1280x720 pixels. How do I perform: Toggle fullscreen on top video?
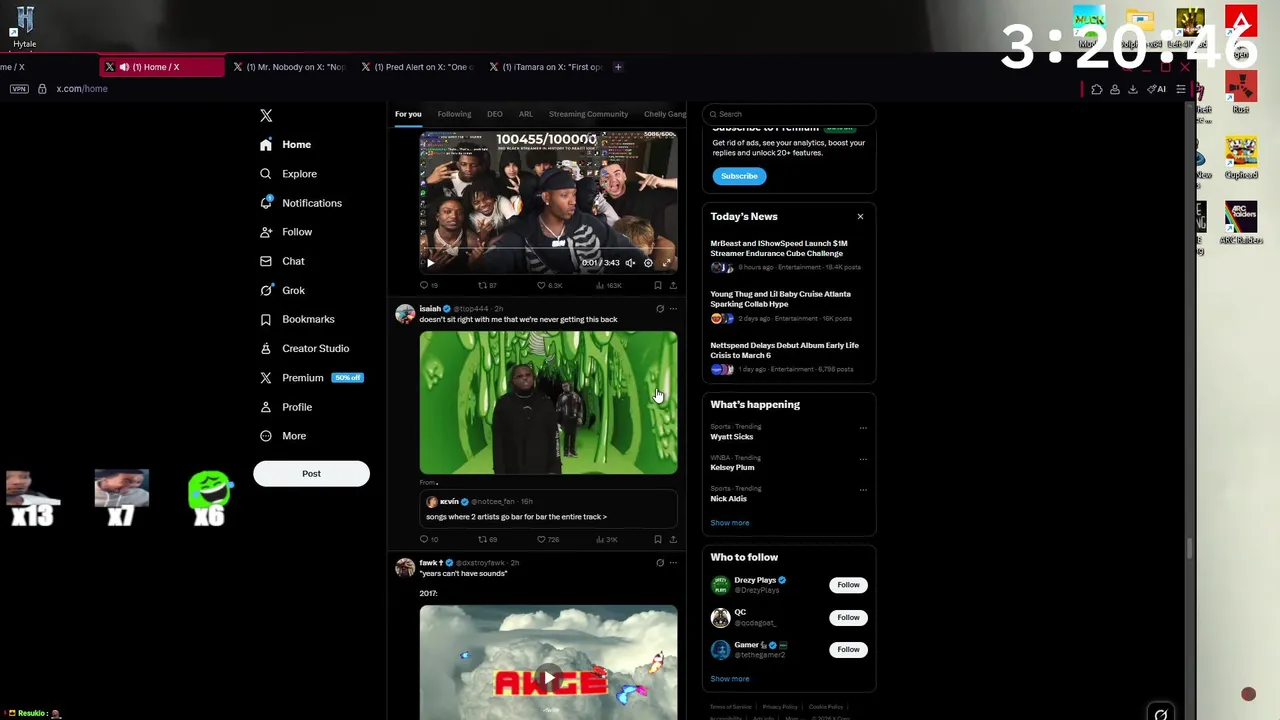point(666,263)
